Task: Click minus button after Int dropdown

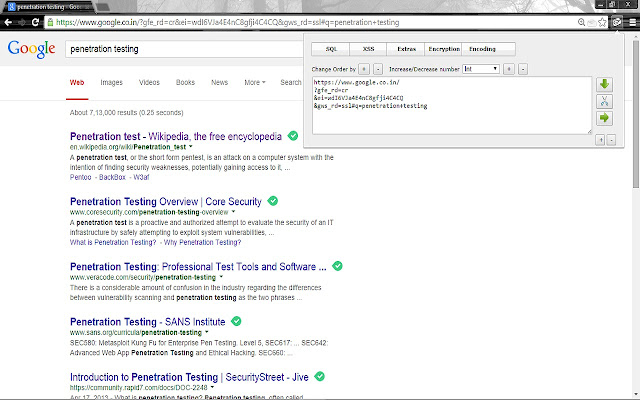Action: [523, 69]
